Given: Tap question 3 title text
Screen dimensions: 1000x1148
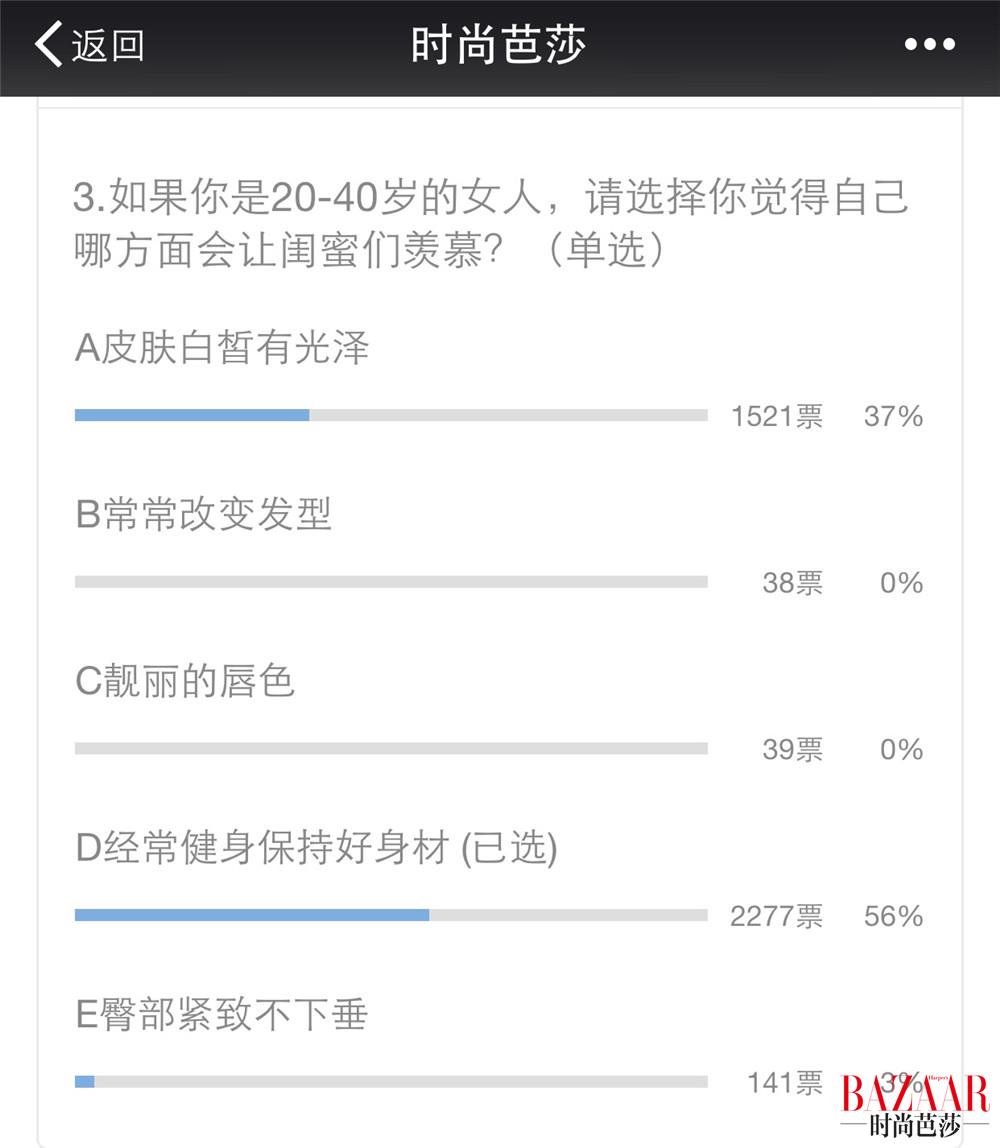Looking at the screenshot, I should point(490,223).
